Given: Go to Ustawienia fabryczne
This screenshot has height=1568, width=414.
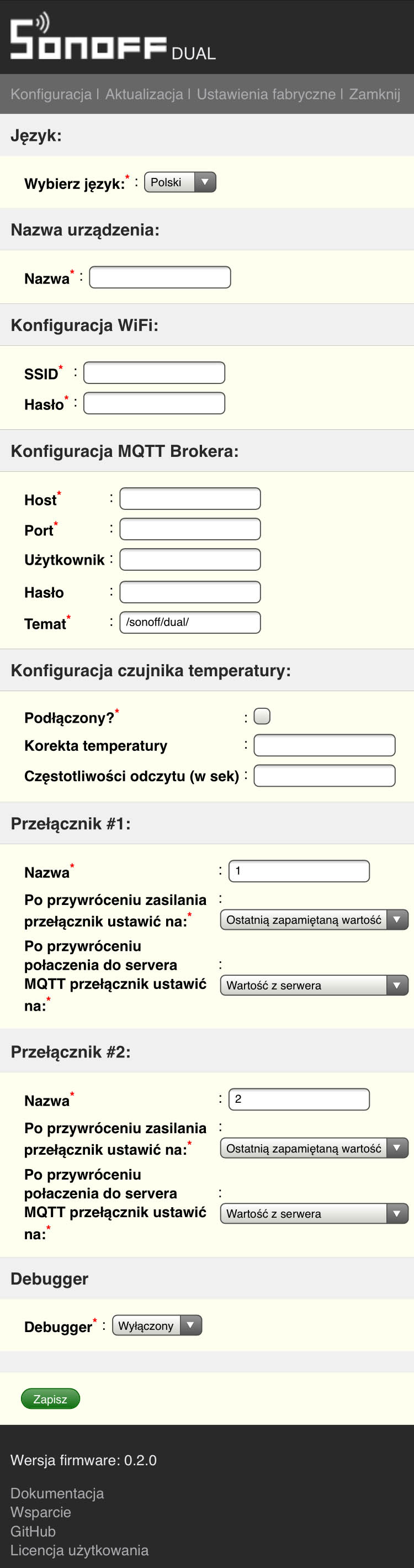Looking at the screenshot, I should tap(266, 94).
